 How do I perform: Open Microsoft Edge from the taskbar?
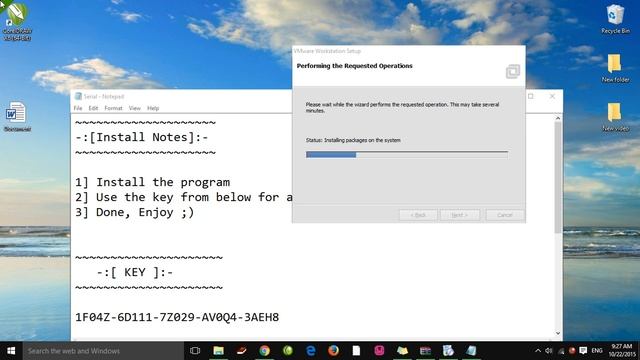tap(311, 351)
